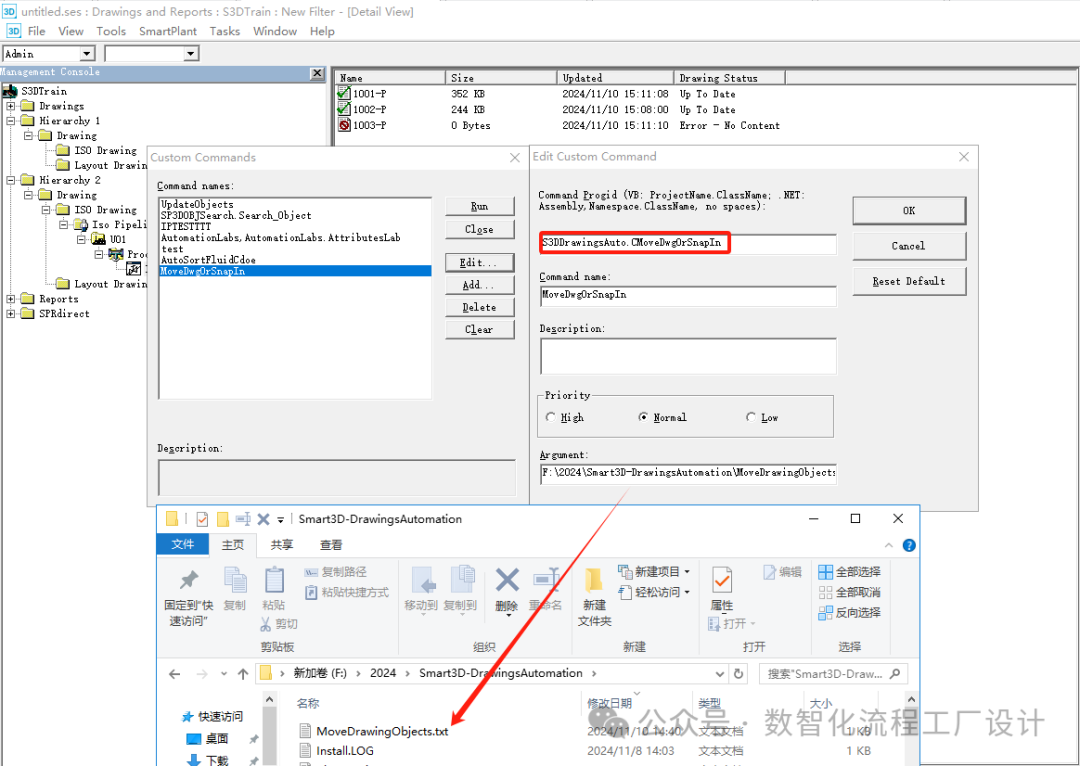This screenshot has height=766, width=1080.
Task: Click the Cut (剪切) scissors icon
Action: 266,624
